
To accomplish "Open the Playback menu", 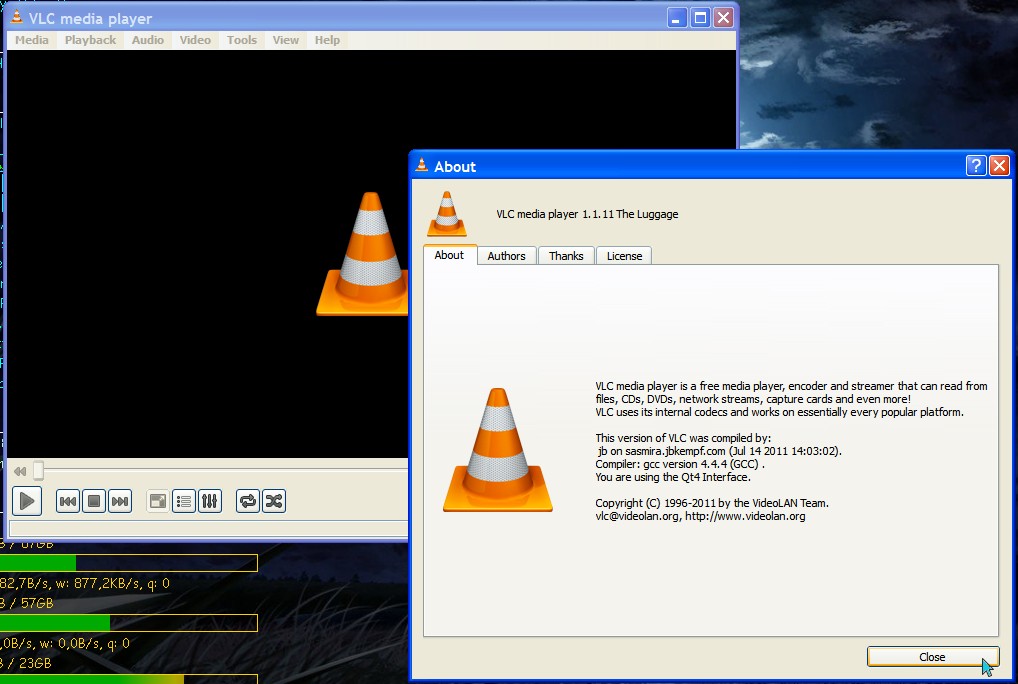I will (90, 40).
